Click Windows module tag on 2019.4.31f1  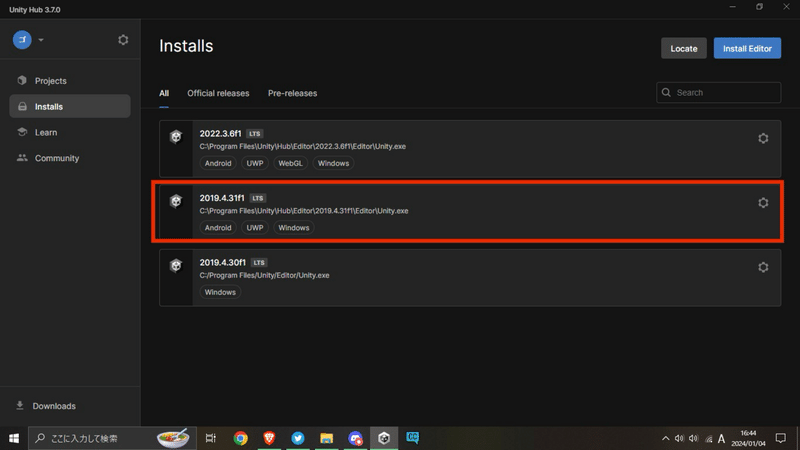point(293,228)
